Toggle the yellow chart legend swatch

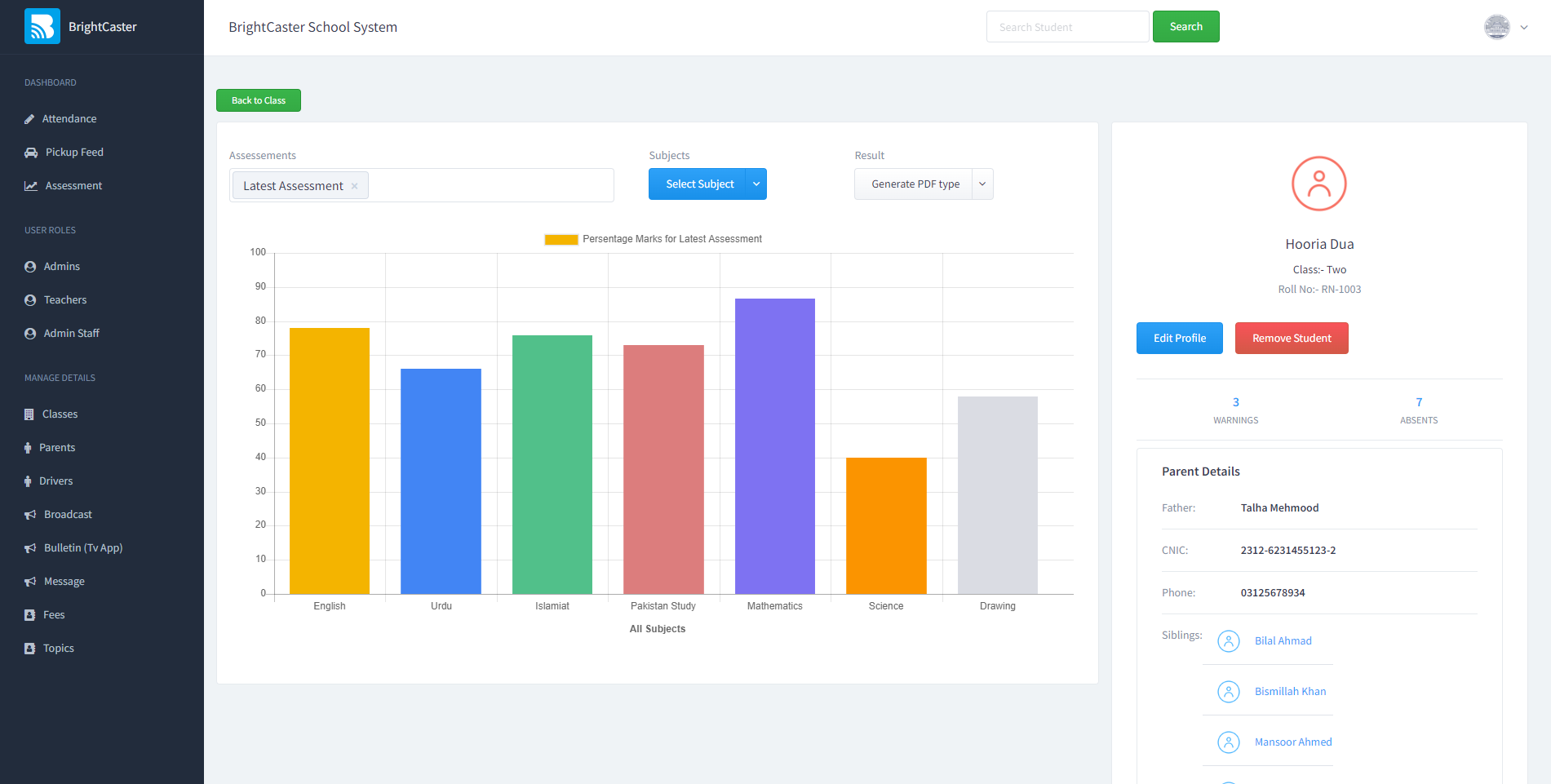561,240
